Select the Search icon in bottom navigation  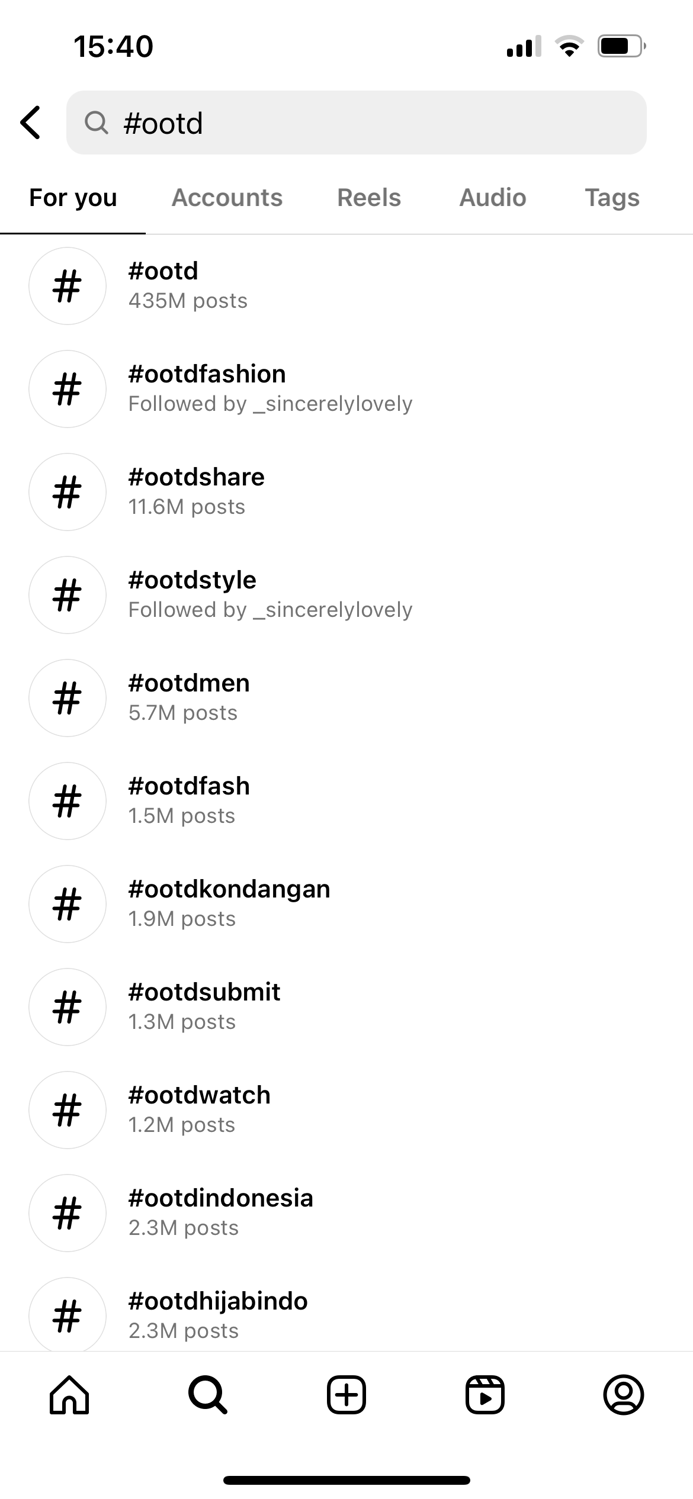tap(206, 1394)
